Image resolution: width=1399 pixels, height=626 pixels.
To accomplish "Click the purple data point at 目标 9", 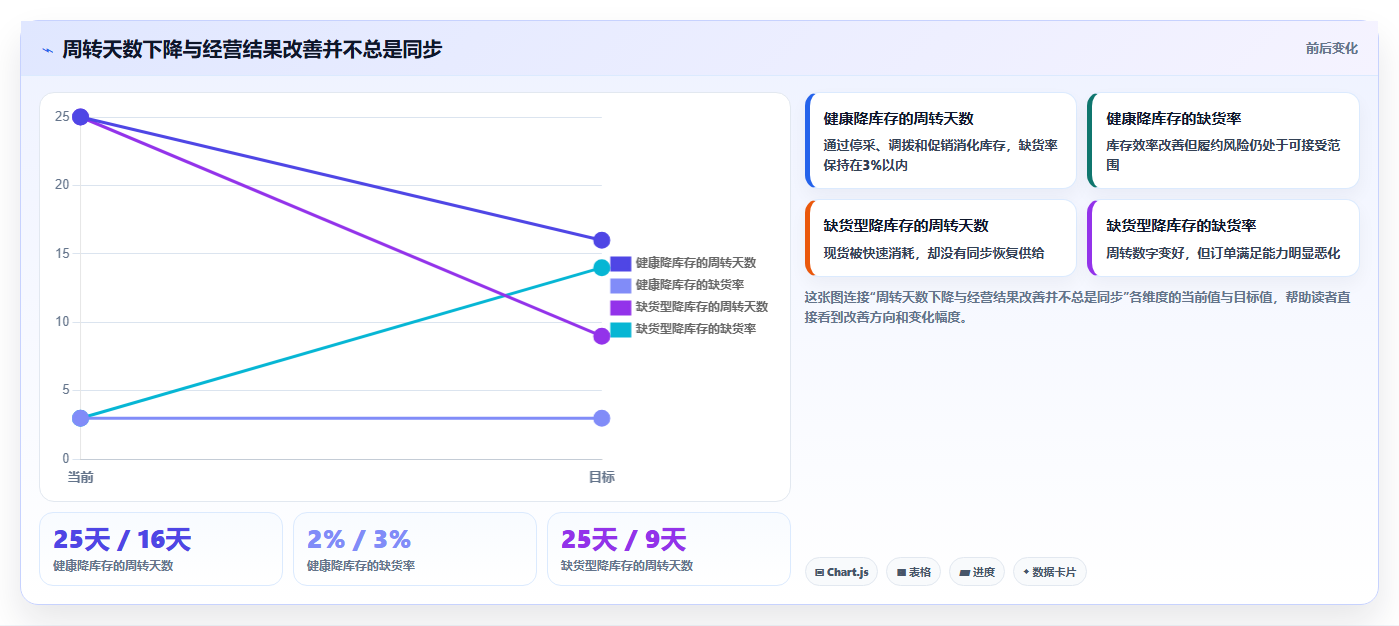I will point(601,336).
